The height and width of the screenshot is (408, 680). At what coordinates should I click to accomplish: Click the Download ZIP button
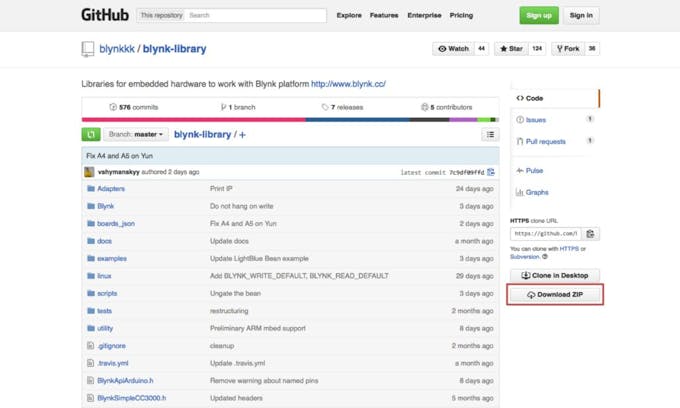coord(554,295)
